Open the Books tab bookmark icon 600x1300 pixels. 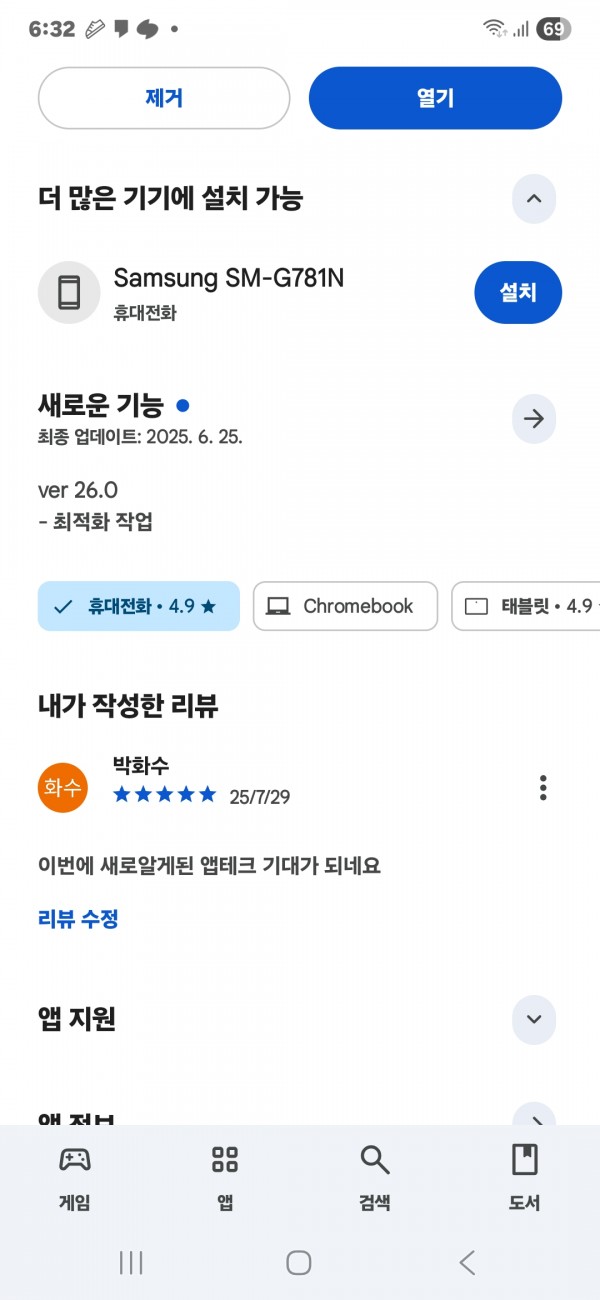click(x=524, y=1160)
